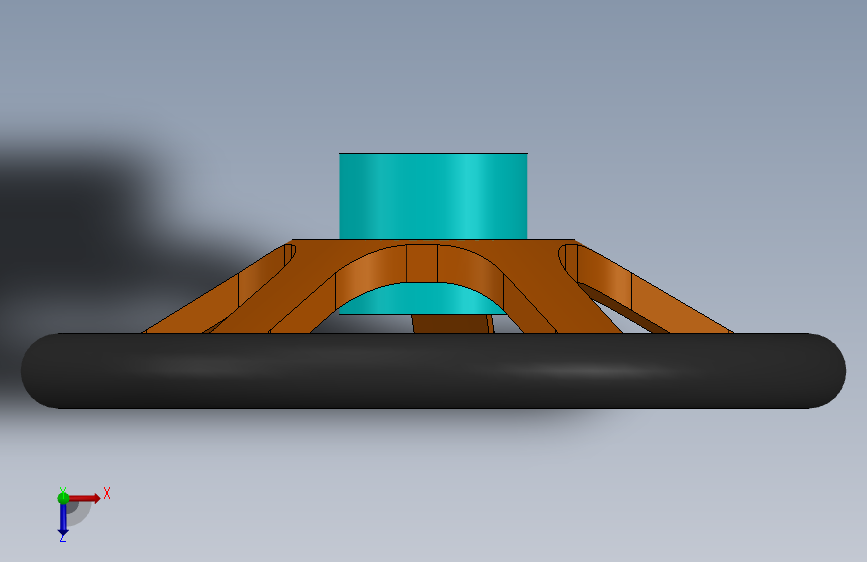Image resolution: width=867 pixels, height=562 pixels.
Task: Select the black torus ring at the bottom
Action: point(434,371)
